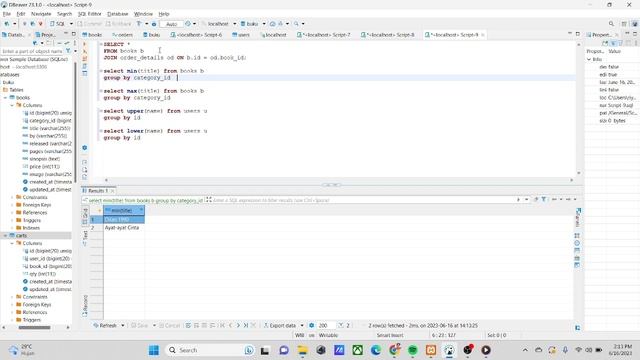Switch to the users editor tab
Image resolution: width=640 pixels, height=360 pixels.
(241, 35)
